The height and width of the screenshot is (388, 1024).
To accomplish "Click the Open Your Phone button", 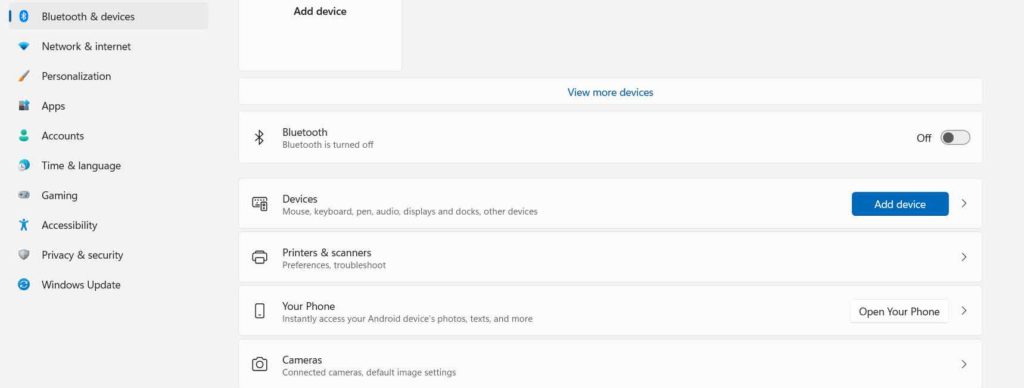I will click(899, 312).
